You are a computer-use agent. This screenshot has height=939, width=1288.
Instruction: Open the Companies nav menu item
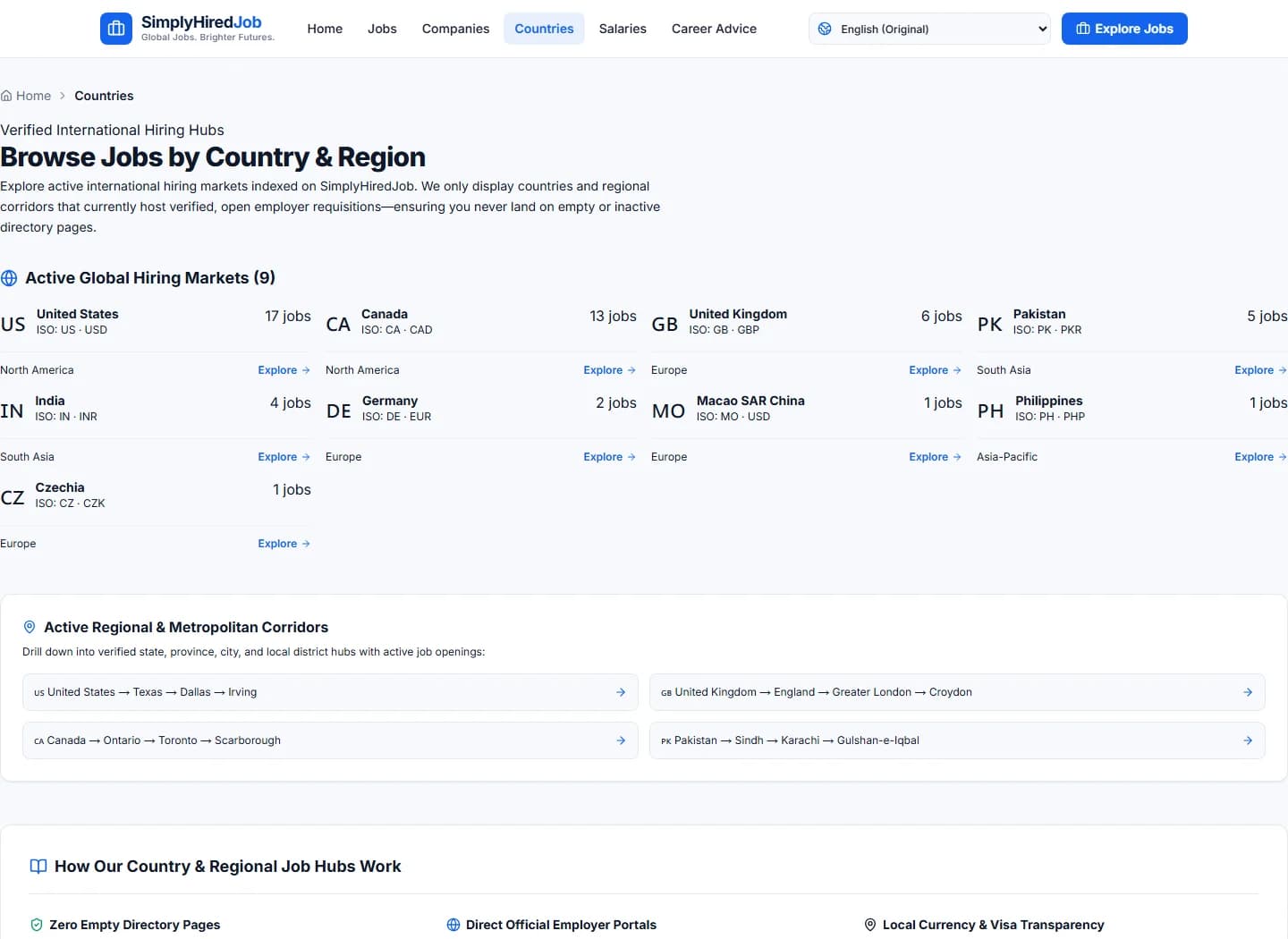pos(455,29)
